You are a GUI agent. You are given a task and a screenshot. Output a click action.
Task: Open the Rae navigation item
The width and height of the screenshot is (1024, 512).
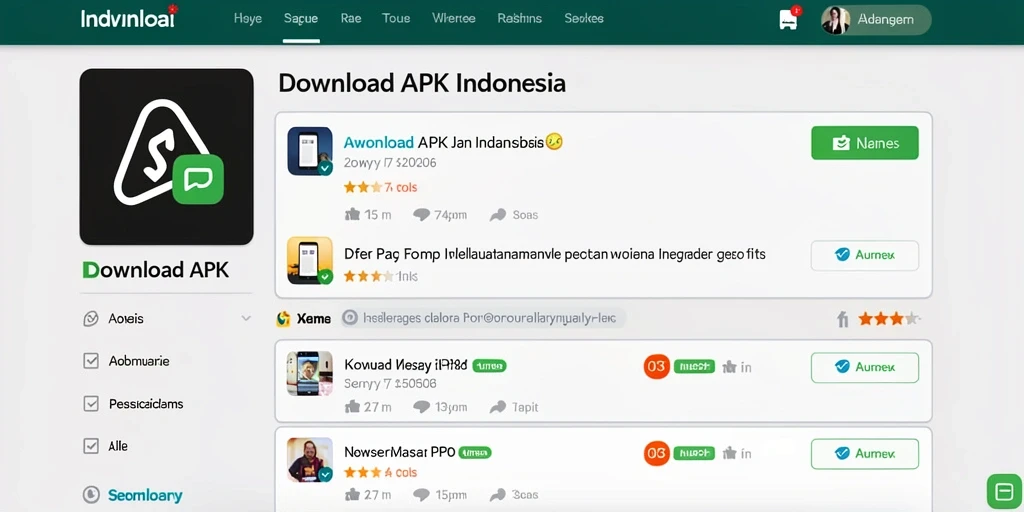pyautogui.click(x=351, y=19)
